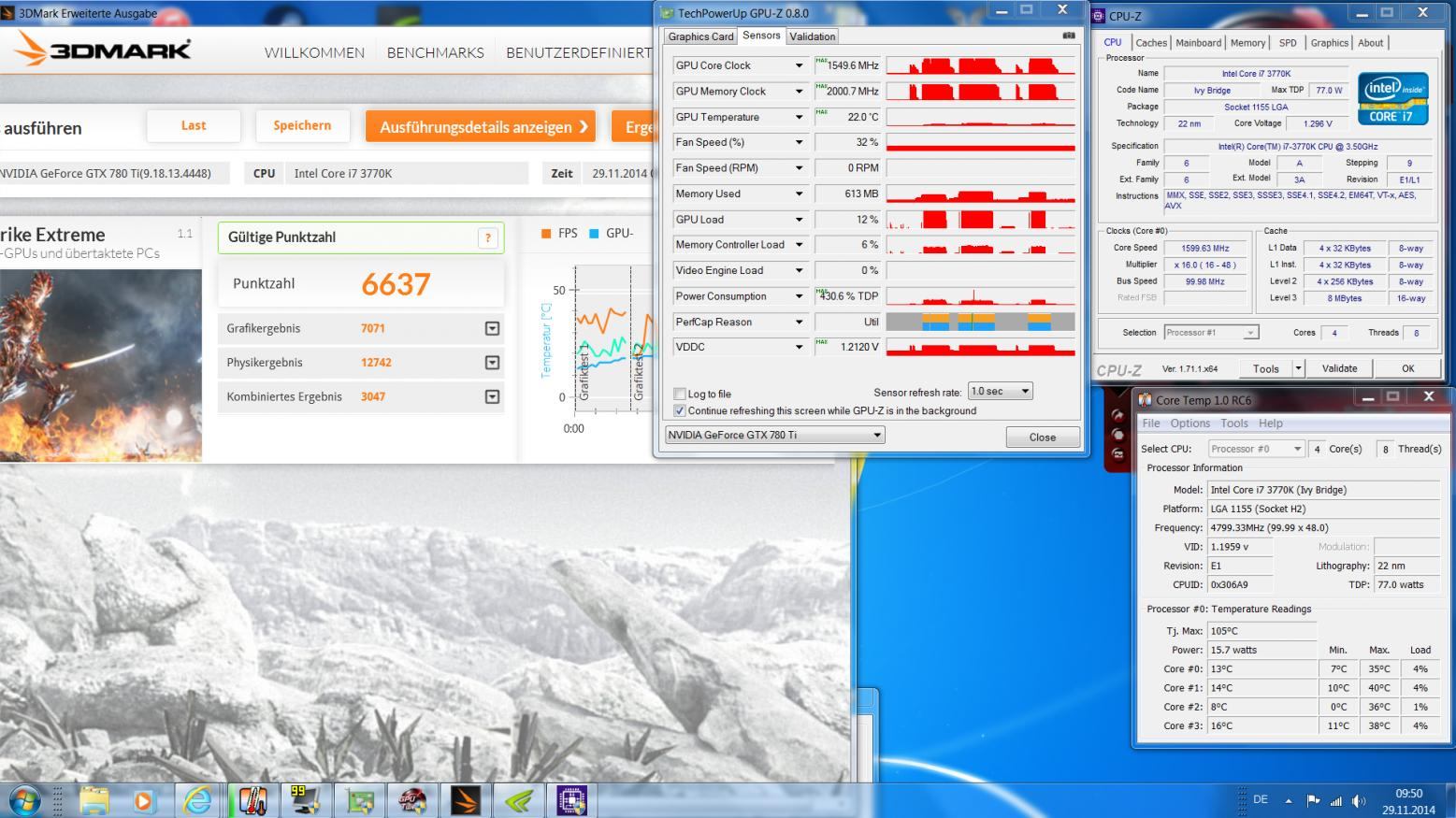Click the orange FPS legend swatch

[x=546, y=234]
